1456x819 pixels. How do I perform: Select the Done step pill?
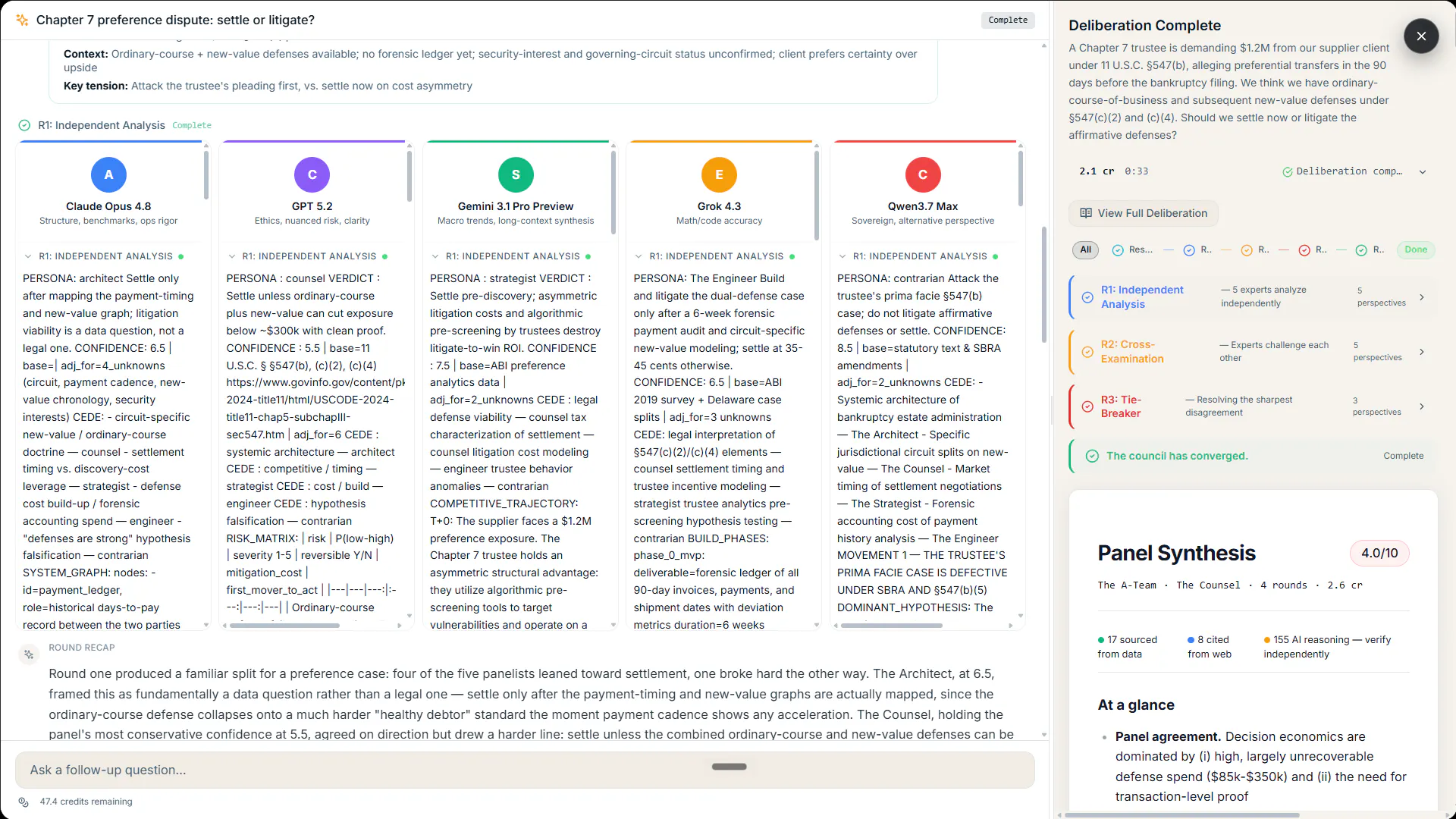(x=1416, y=249)
